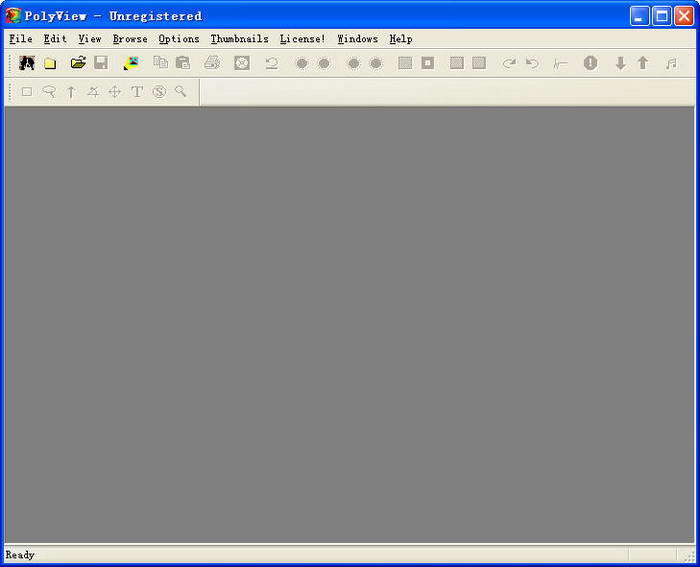Screen dimensions: 700x567
Task: Click the binoculars browse icon in toolbar
Action: tap(27, 63)
